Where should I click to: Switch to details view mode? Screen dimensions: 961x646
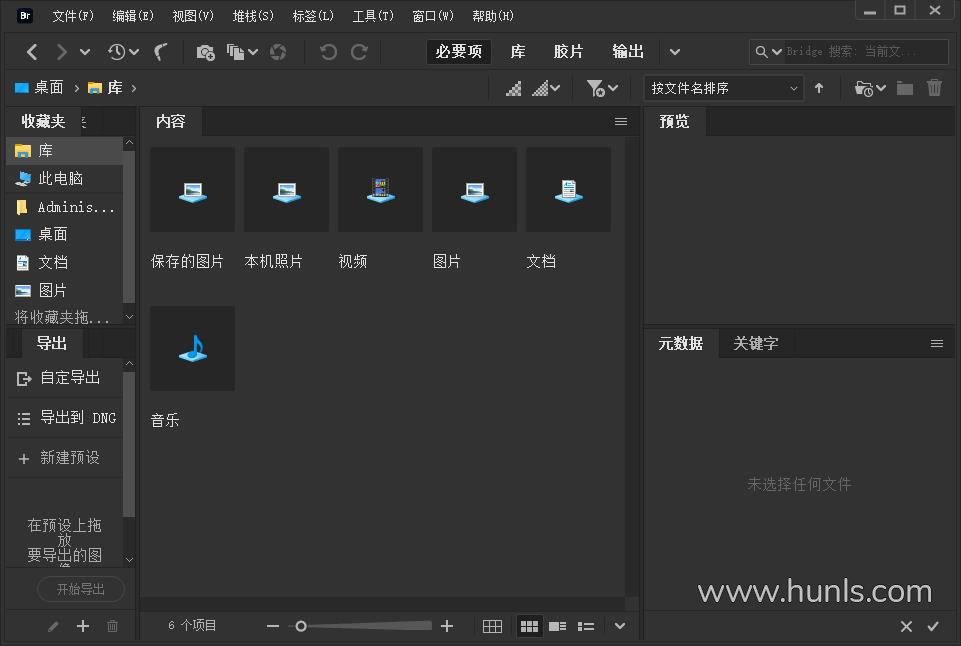pyautogui.click(x=557, y=626)
